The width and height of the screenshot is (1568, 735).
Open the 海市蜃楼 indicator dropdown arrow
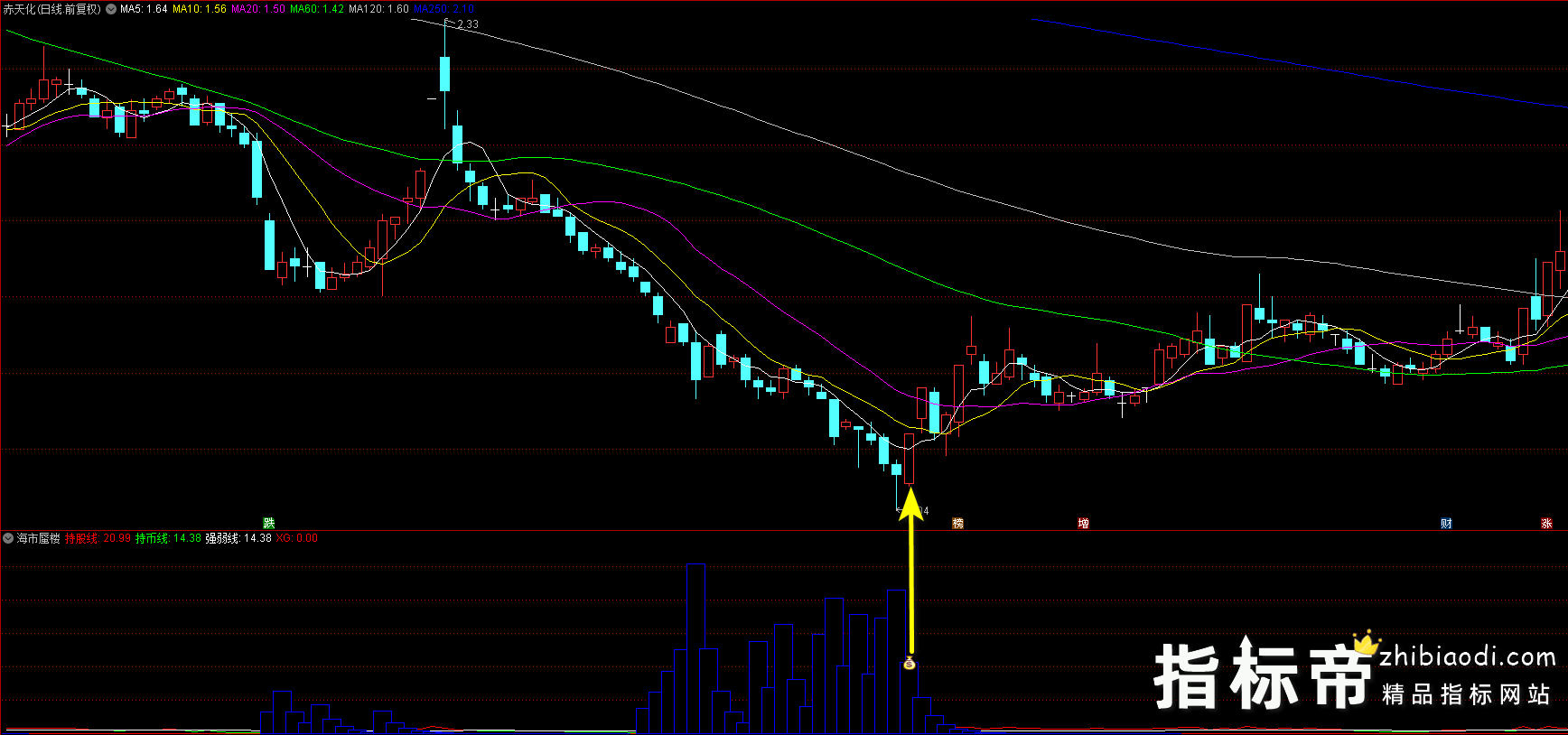8,538
